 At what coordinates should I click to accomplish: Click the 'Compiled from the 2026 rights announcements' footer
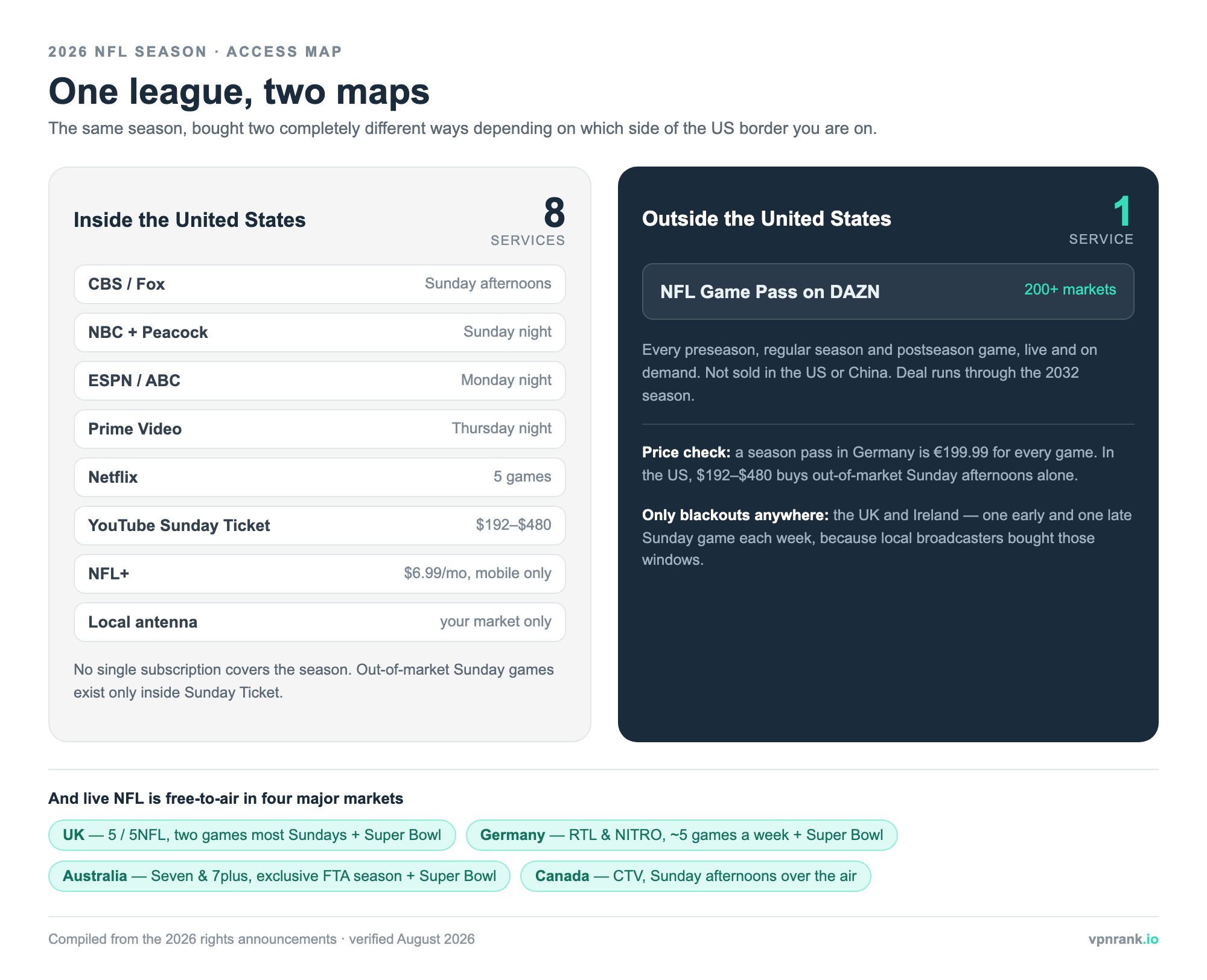coord(261,940)
